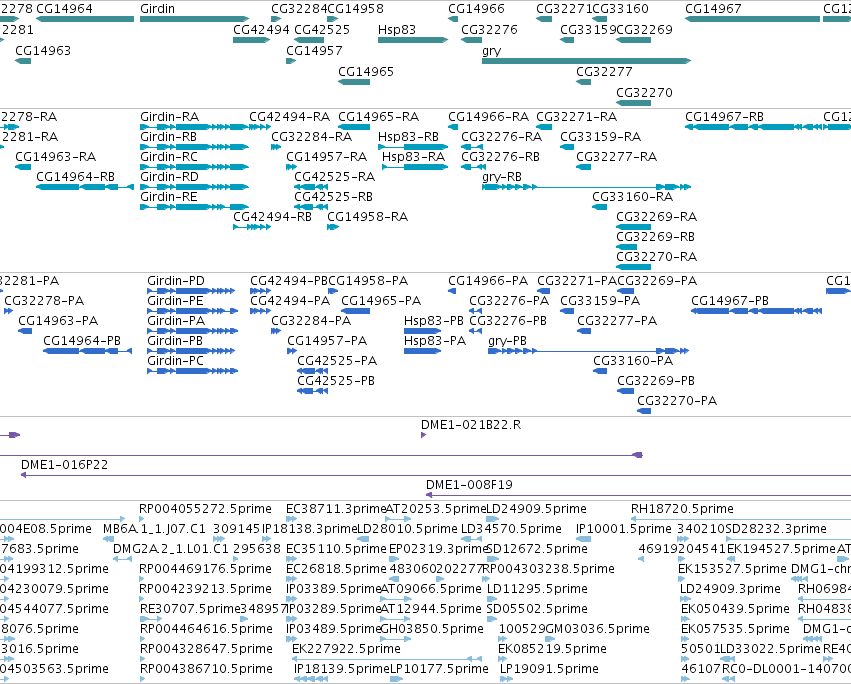Select transcript CG42494-RB label
Screen dimensions: 851x684
click(x=272, y=217)
